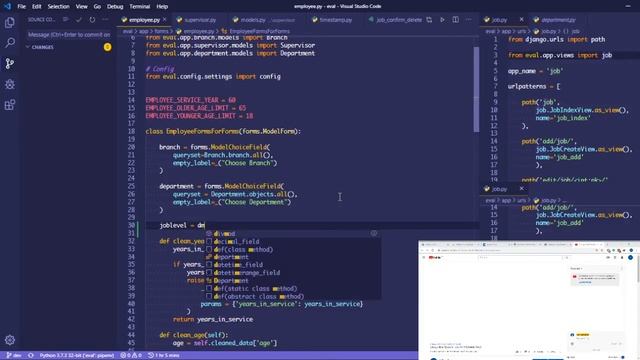Select lowercase 'department' autocomplete suggestion

pyautogui.click(x=292, y=257)
